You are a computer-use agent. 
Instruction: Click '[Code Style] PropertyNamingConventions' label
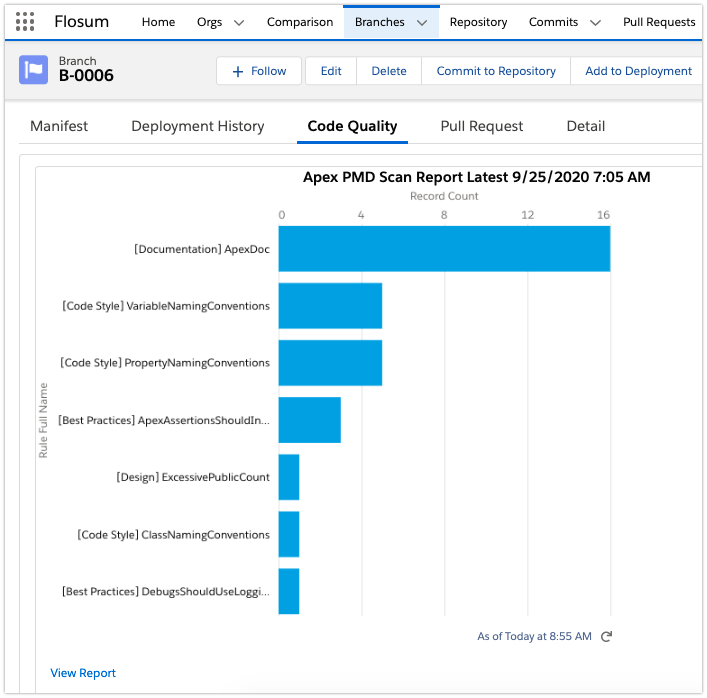pyautogui.click(x=165, y=363)
